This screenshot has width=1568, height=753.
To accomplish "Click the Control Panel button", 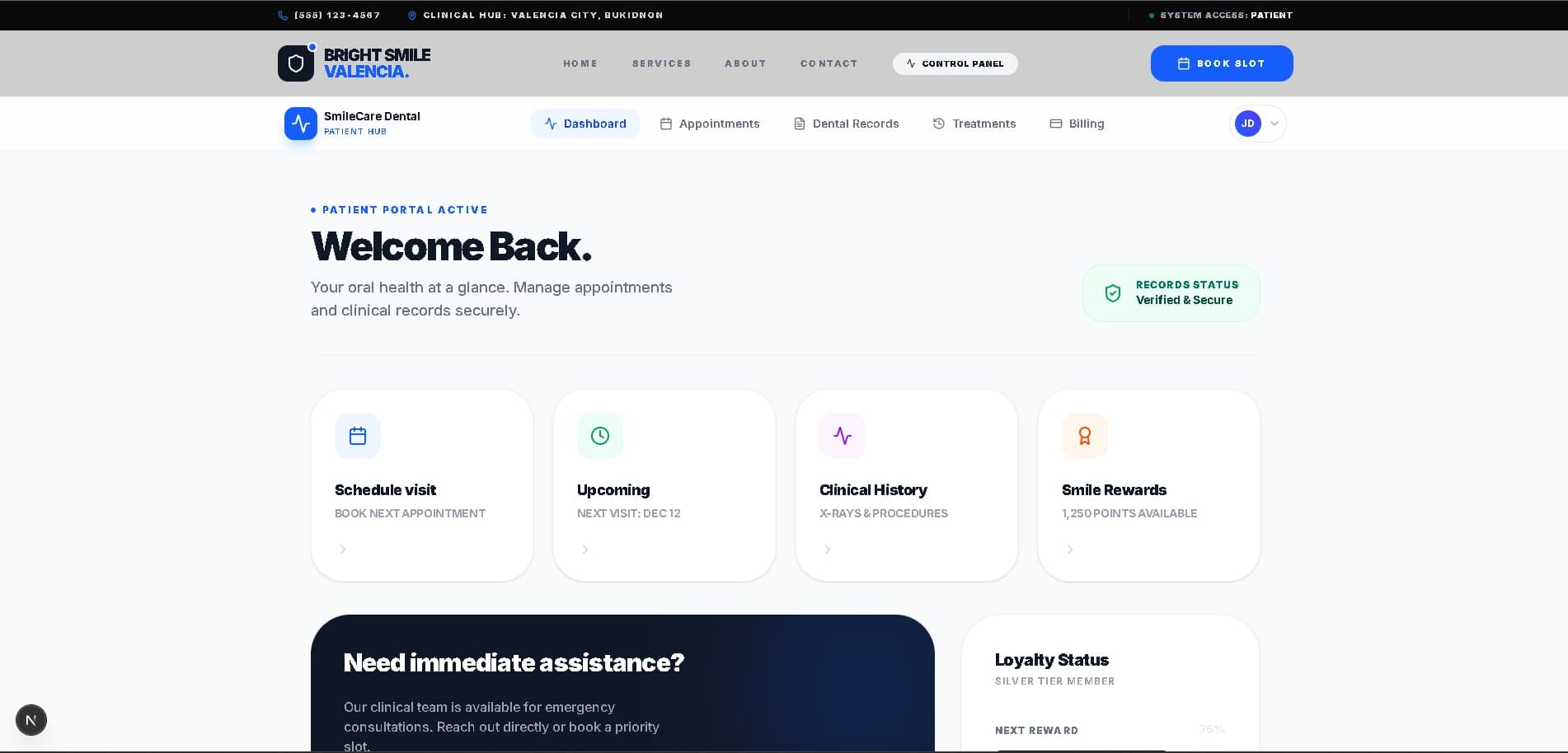I will point(955,63).
